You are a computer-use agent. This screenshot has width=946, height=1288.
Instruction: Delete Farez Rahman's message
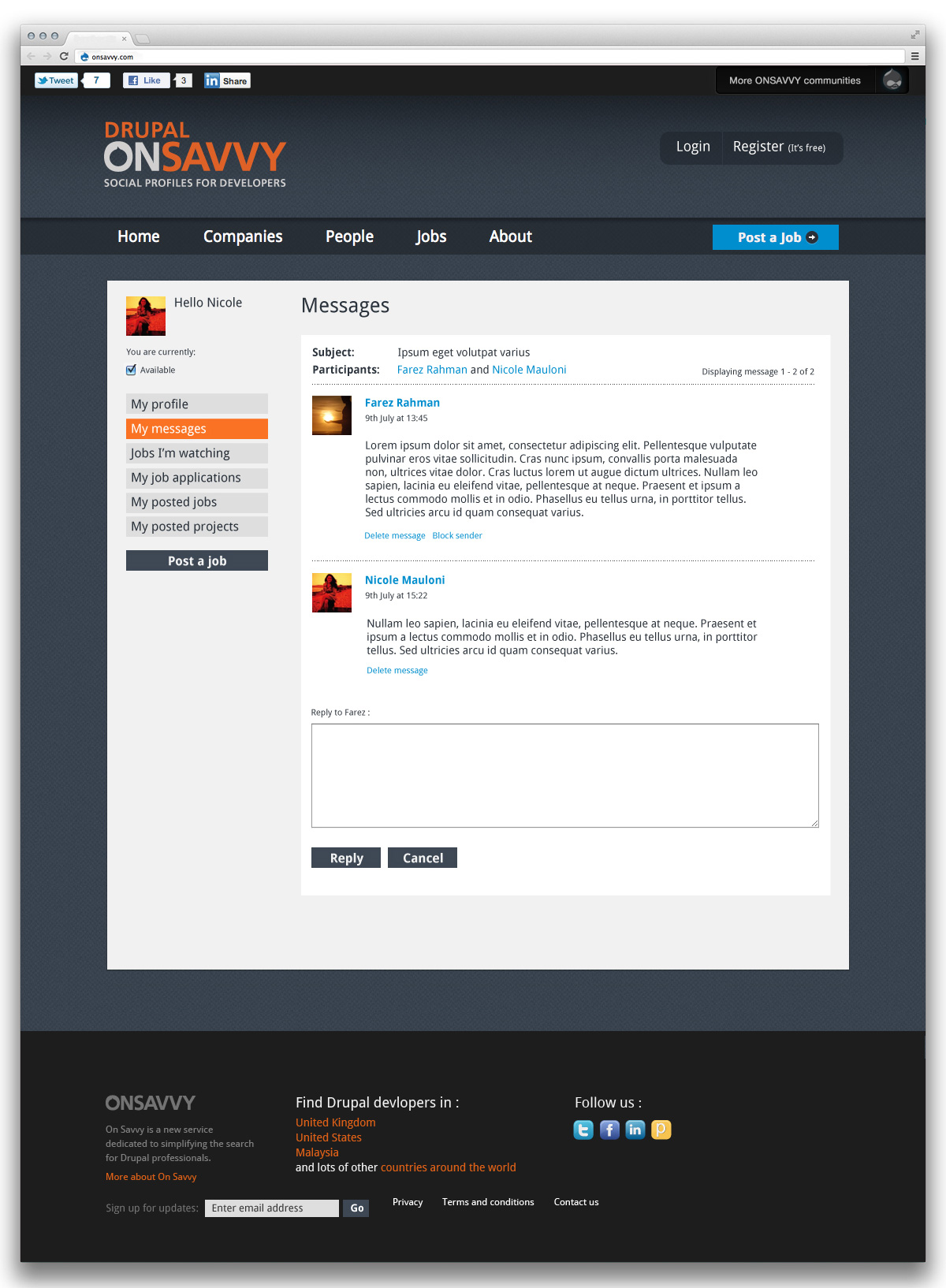(395, 535)
